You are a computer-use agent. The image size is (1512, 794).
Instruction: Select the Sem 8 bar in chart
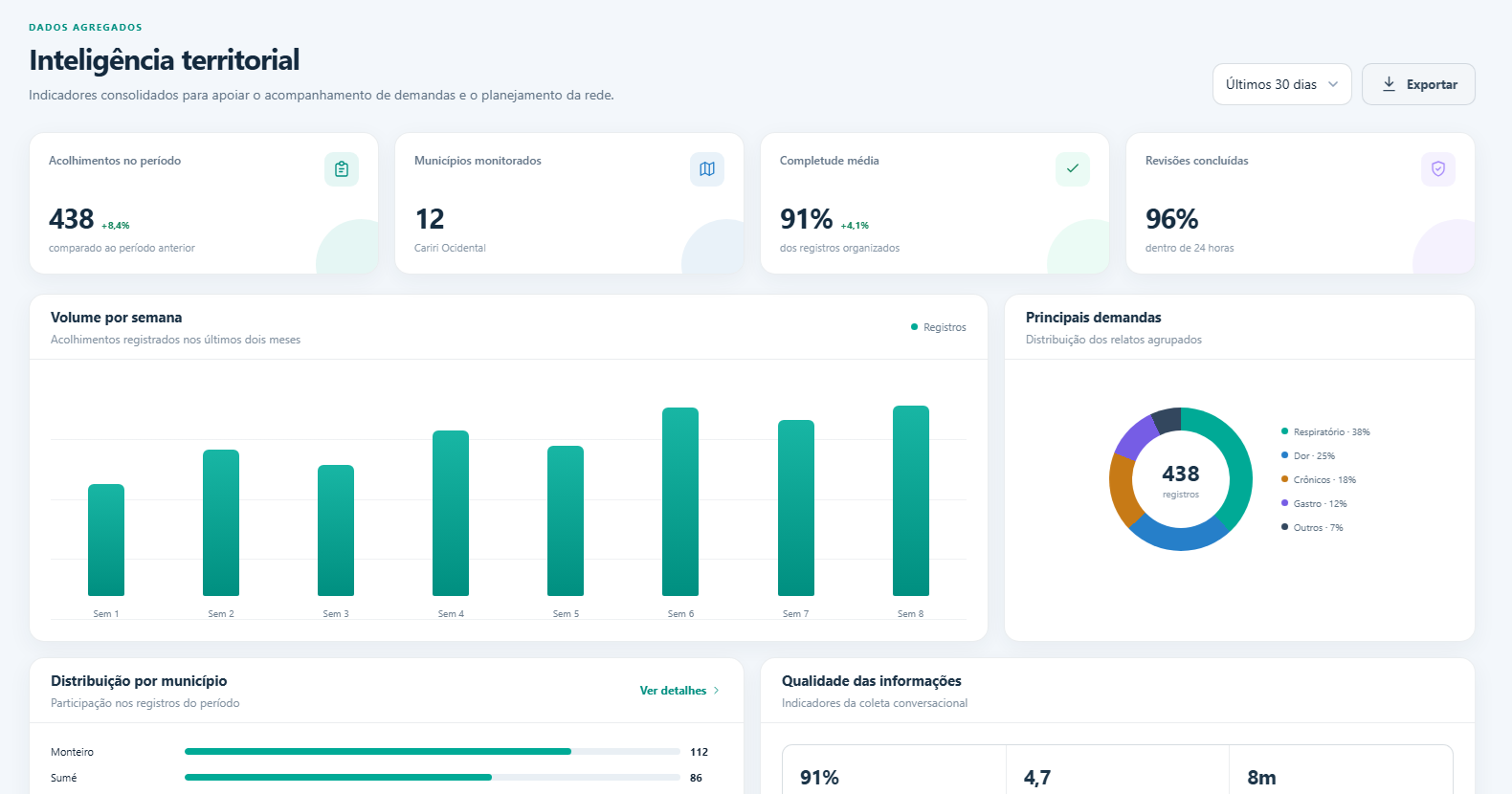point(911,501)
